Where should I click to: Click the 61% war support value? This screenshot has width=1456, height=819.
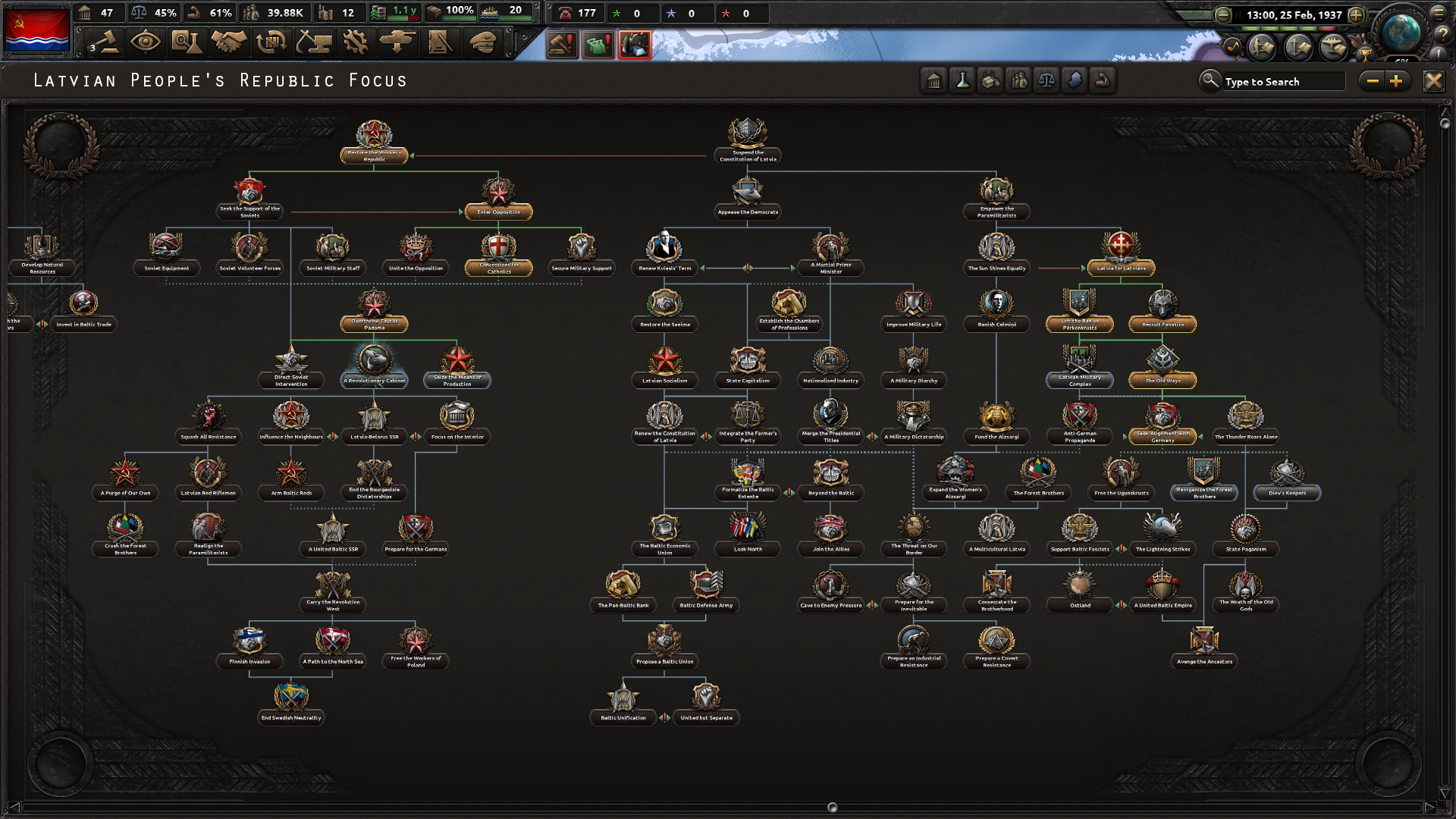[x=212, y=13]
